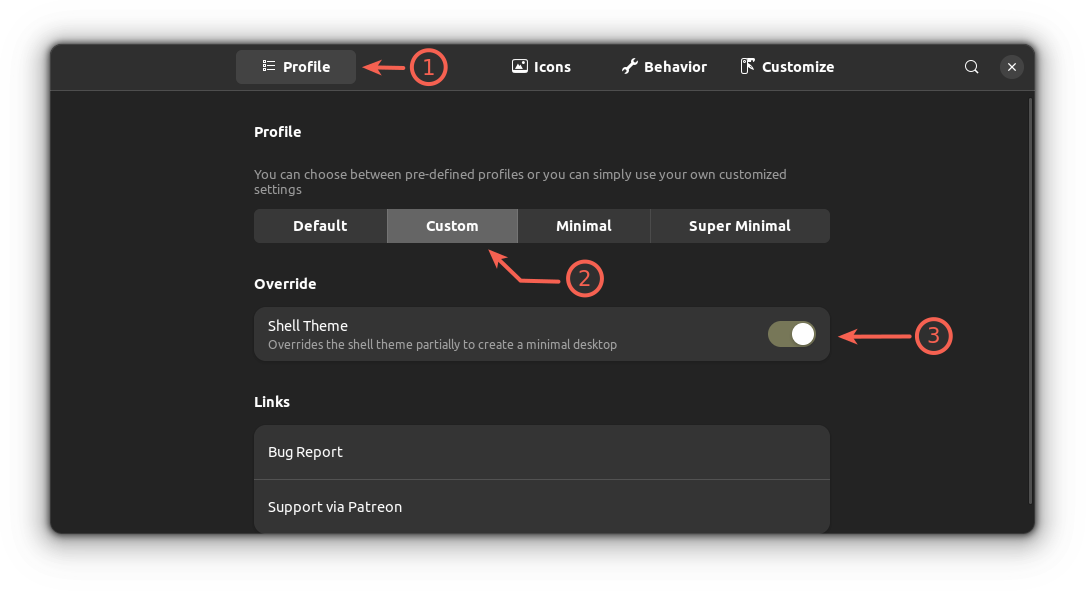Viewport: 1087px width, 592px height.
Task: Click the Shell Theme row title
Action: [308, 326]
